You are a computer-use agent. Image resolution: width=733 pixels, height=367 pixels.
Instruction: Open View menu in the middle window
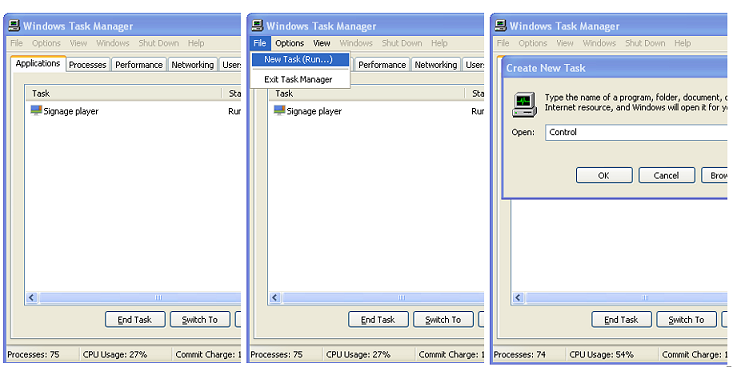coord(322,43)
